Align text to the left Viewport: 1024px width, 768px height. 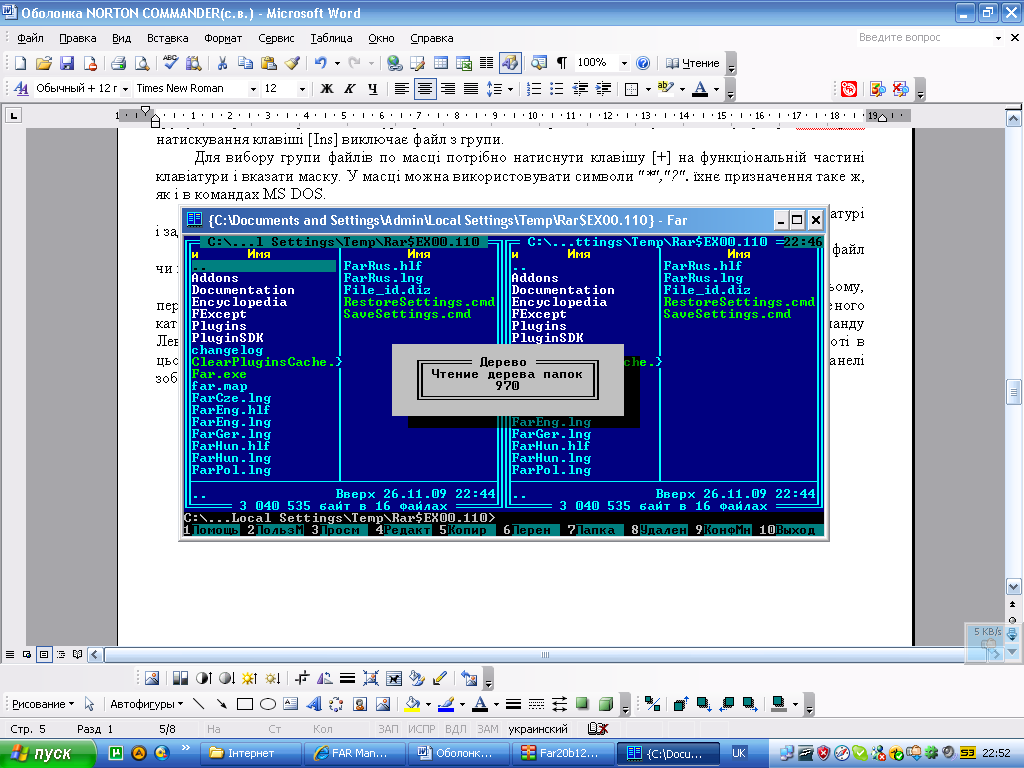[x=402, y=89]
